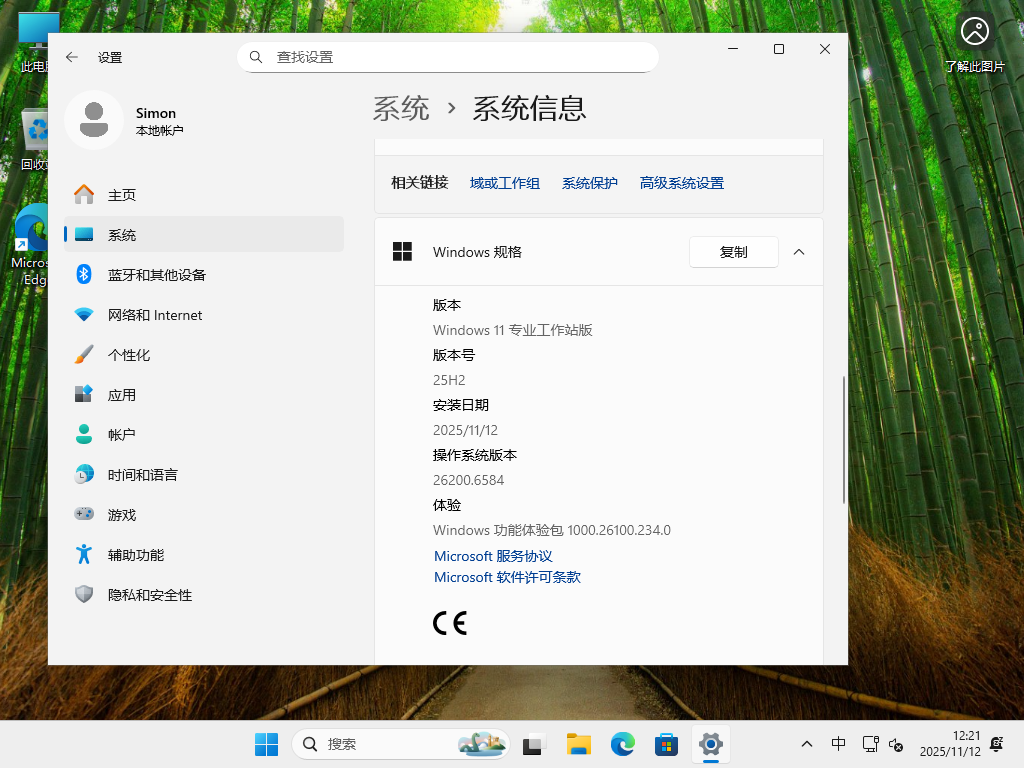This screenshot has height=768, width=1024.
Task: Collapse the Windows 规格 section
Action: point(798,252)
